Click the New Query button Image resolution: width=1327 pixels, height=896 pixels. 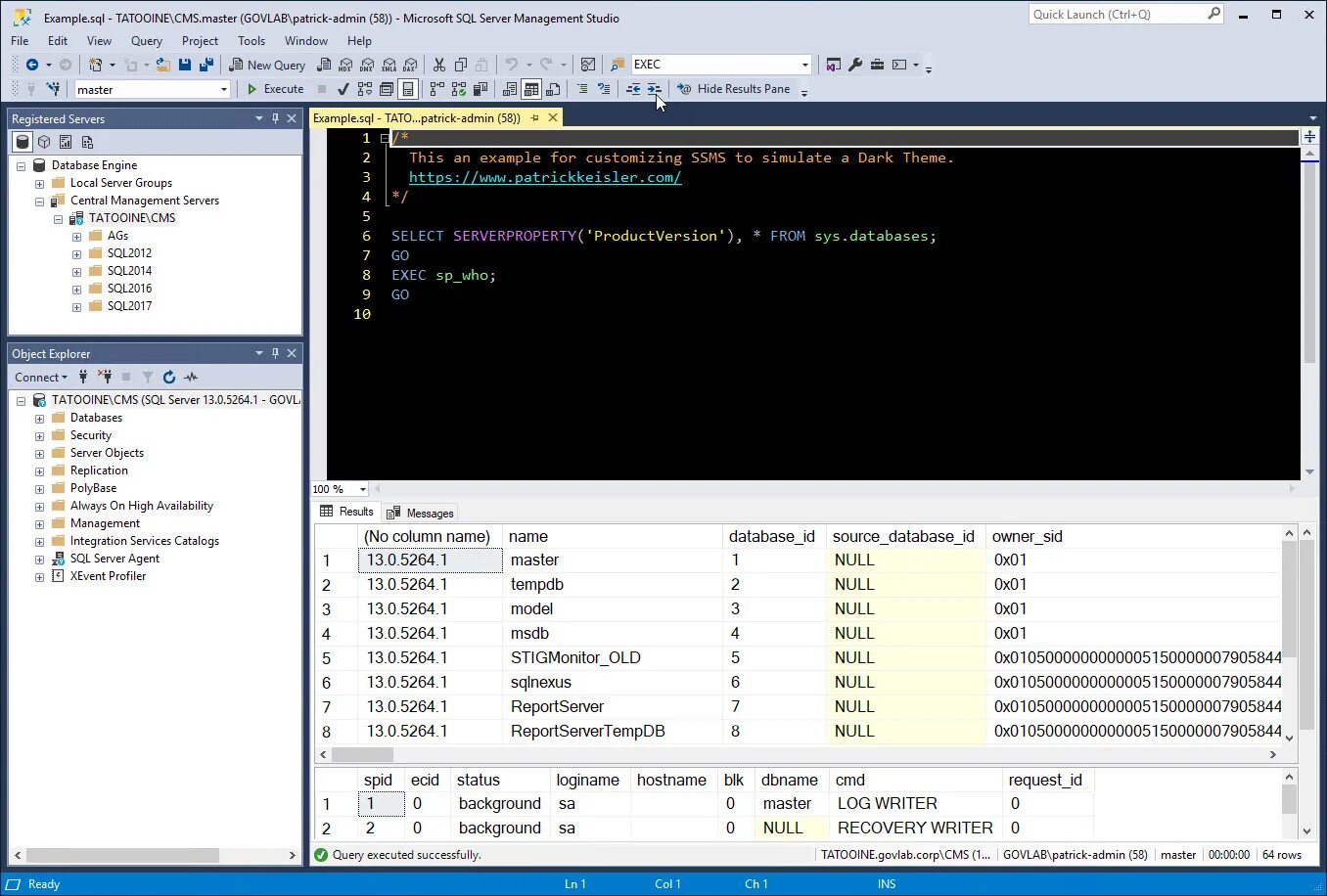267,65
